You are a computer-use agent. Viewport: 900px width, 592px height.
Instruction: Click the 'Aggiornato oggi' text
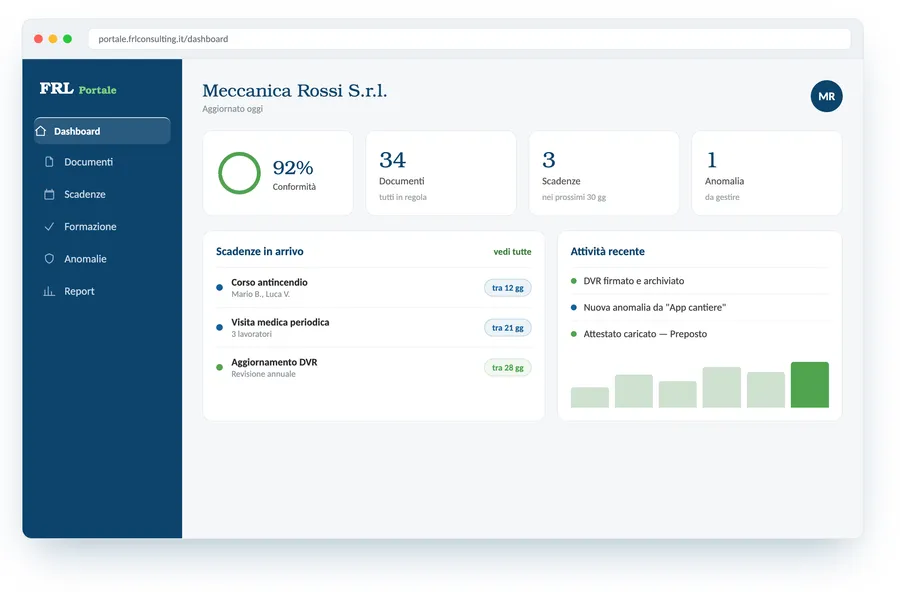[x=232, y=109]
